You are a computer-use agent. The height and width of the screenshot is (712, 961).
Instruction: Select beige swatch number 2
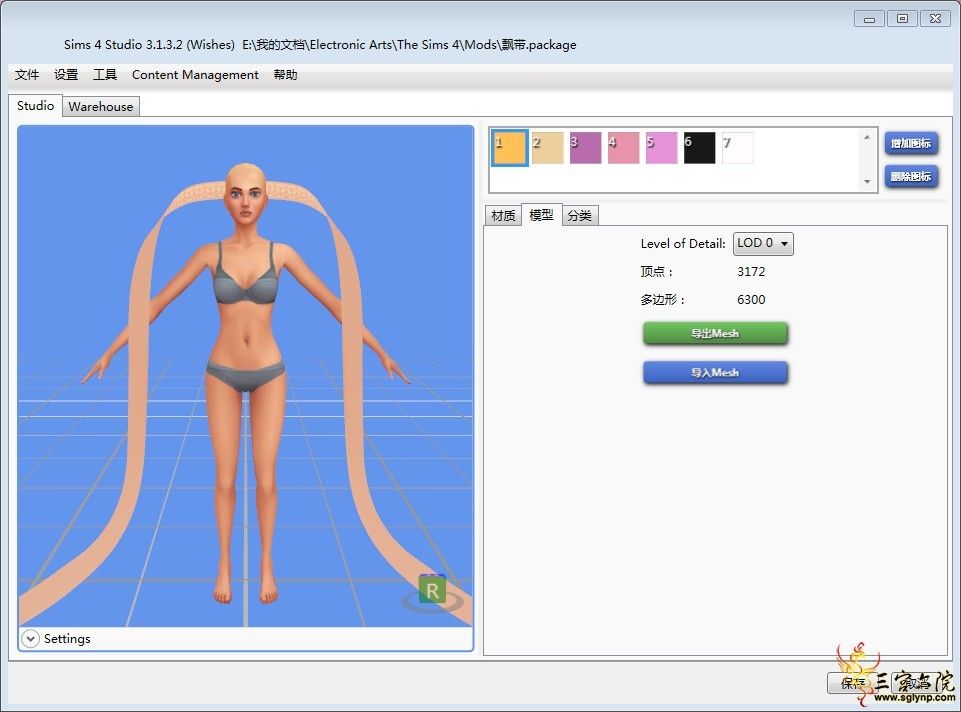[x=547, y=148]
